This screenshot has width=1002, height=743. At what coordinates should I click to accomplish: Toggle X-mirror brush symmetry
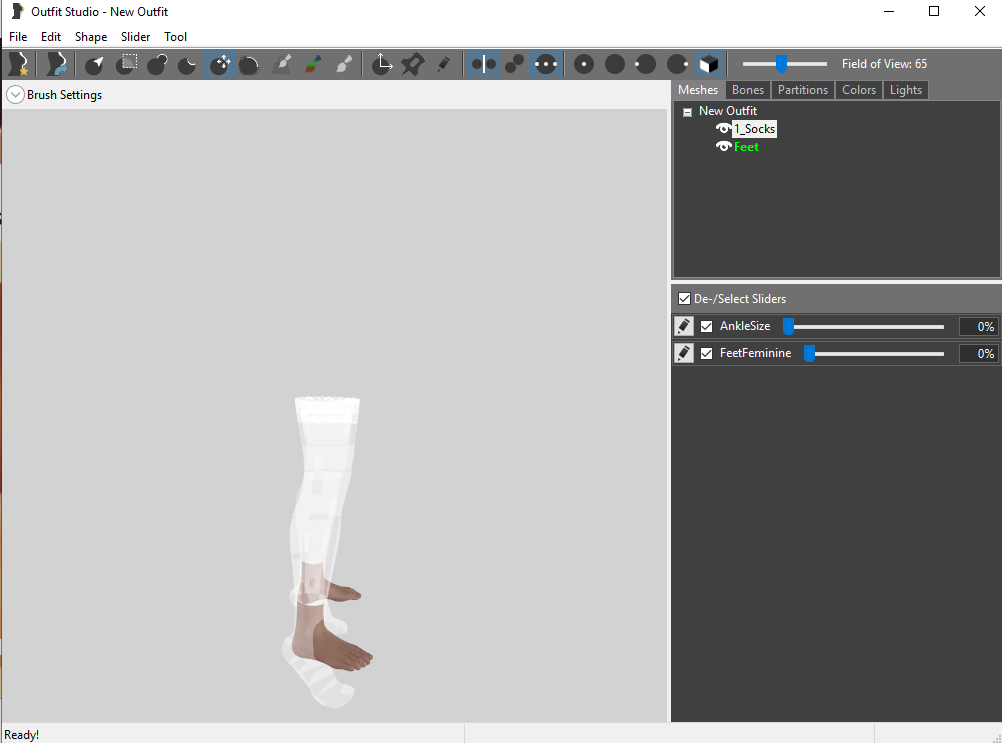click(483, 64)
